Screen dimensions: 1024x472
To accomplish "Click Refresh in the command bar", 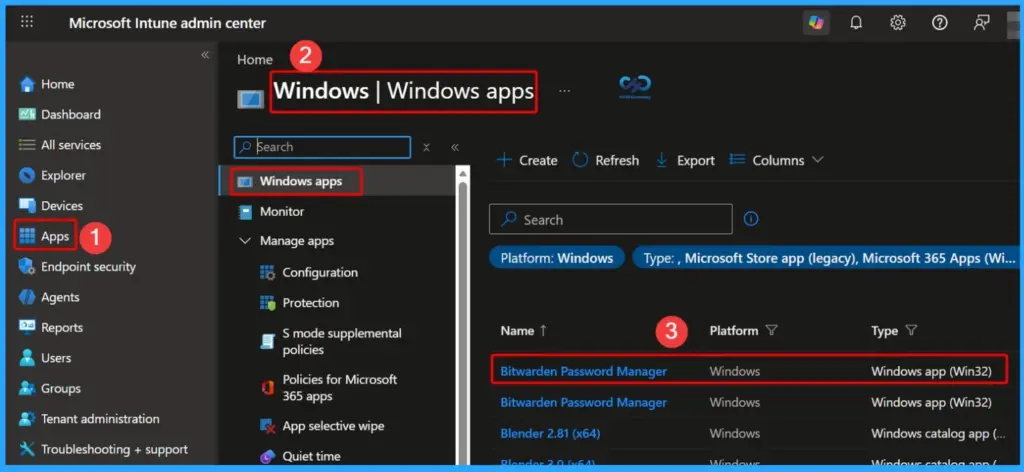I will (605, 161).
